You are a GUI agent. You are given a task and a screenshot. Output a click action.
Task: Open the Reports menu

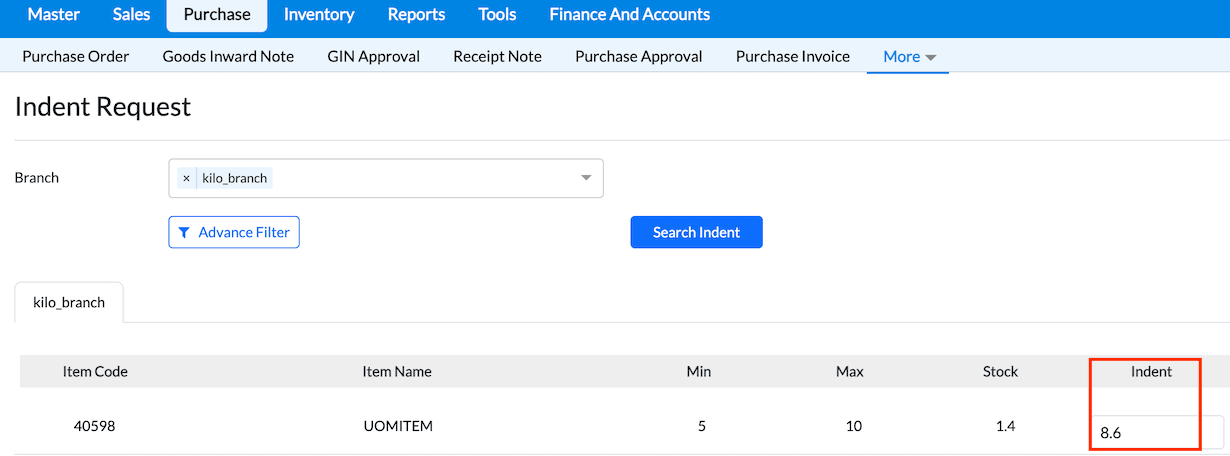[x=416, y=14]
